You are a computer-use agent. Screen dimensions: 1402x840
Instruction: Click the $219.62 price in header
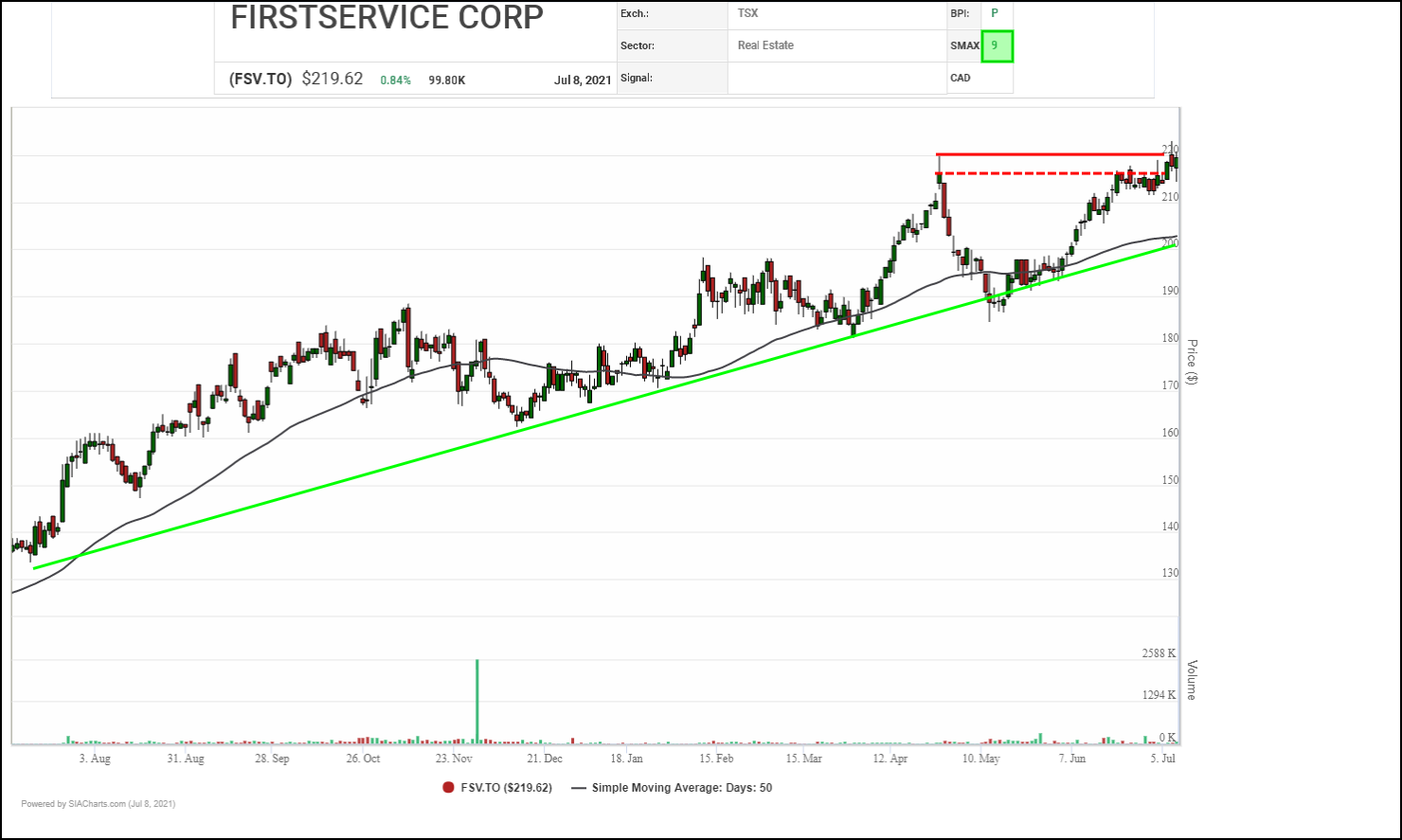(x=332, y=80)
